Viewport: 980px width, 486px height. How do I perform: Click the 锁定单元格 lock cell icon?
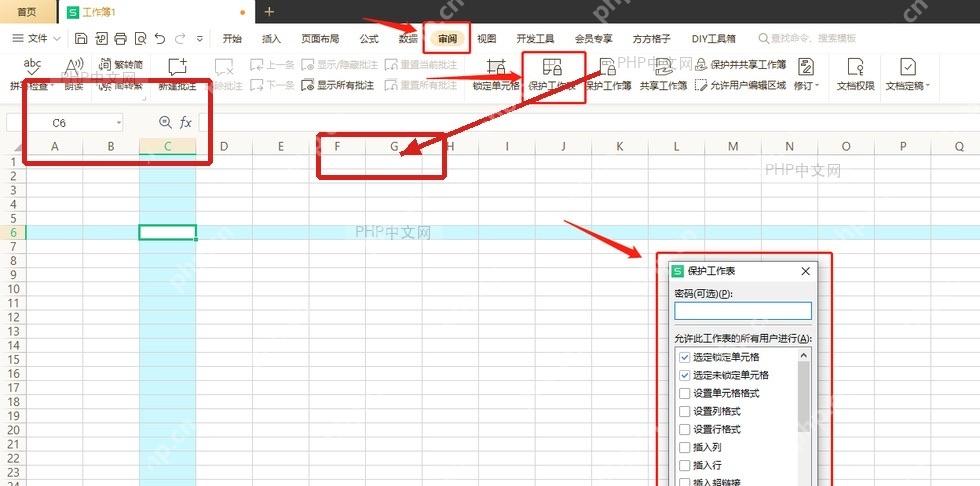tap(496, 66)
